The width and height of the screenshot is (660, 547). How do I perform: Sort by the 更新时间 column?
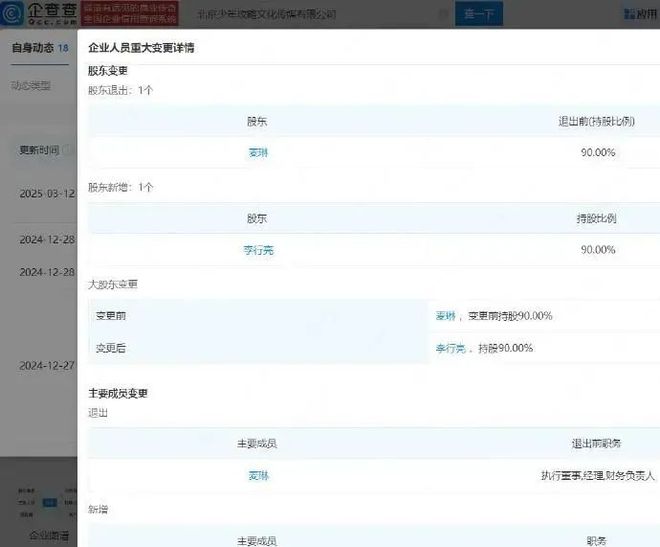39,150
